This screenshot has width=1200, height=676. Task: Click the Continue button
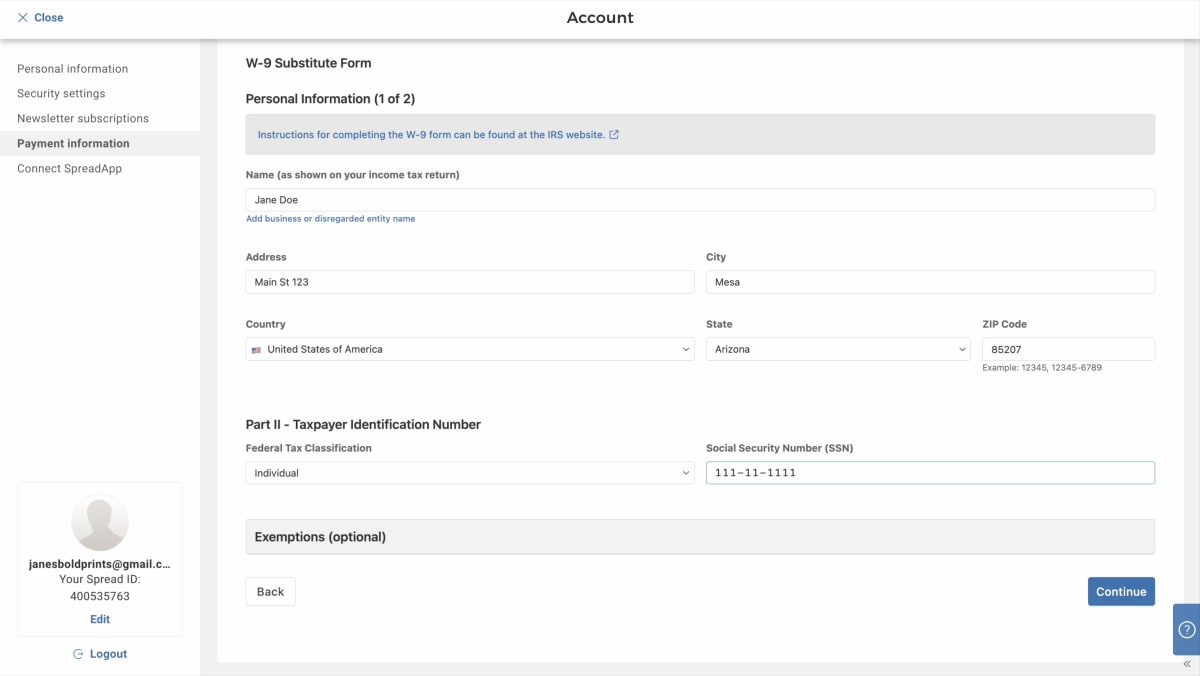pyautogui.click(x=1121, y=592)
